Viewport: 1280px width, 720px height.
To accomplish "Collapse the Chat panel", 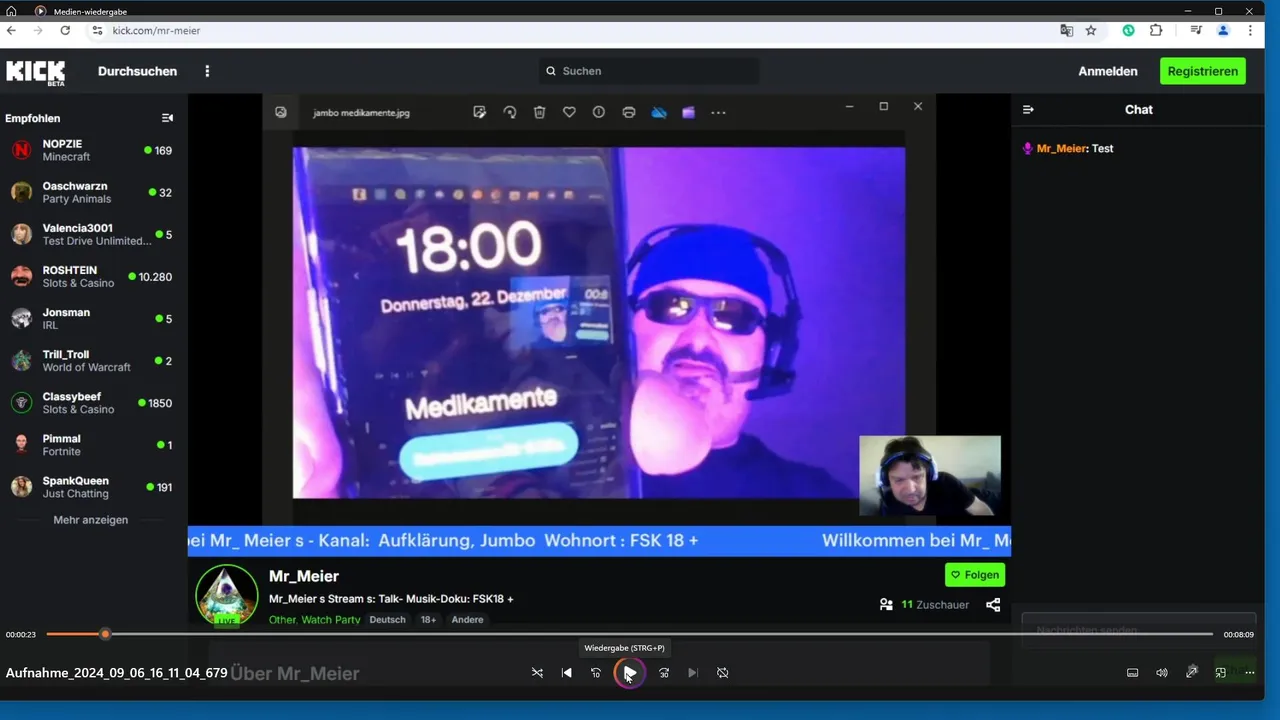I will pyautogui.click(x=1028, y=110).
